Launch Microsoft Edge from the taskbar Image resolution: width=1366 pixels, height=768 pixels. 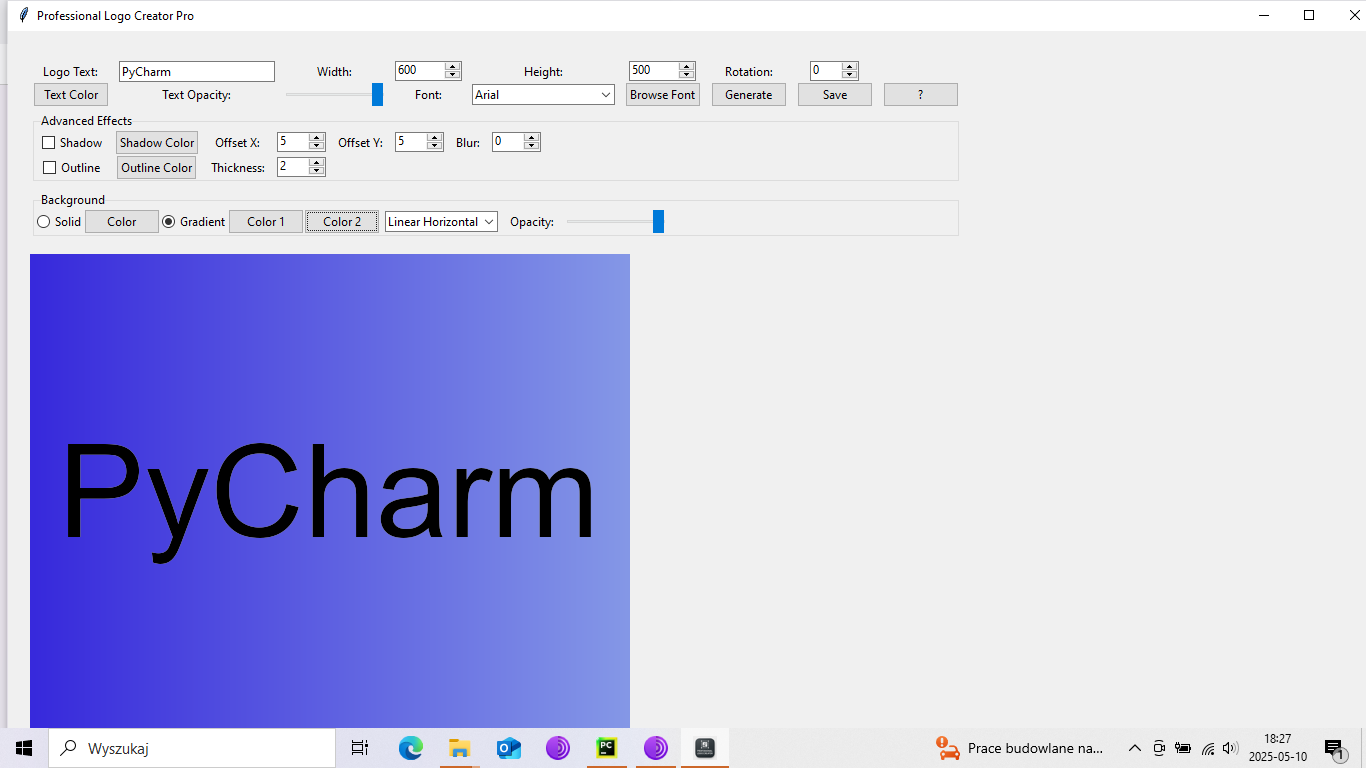coord(410,748)
